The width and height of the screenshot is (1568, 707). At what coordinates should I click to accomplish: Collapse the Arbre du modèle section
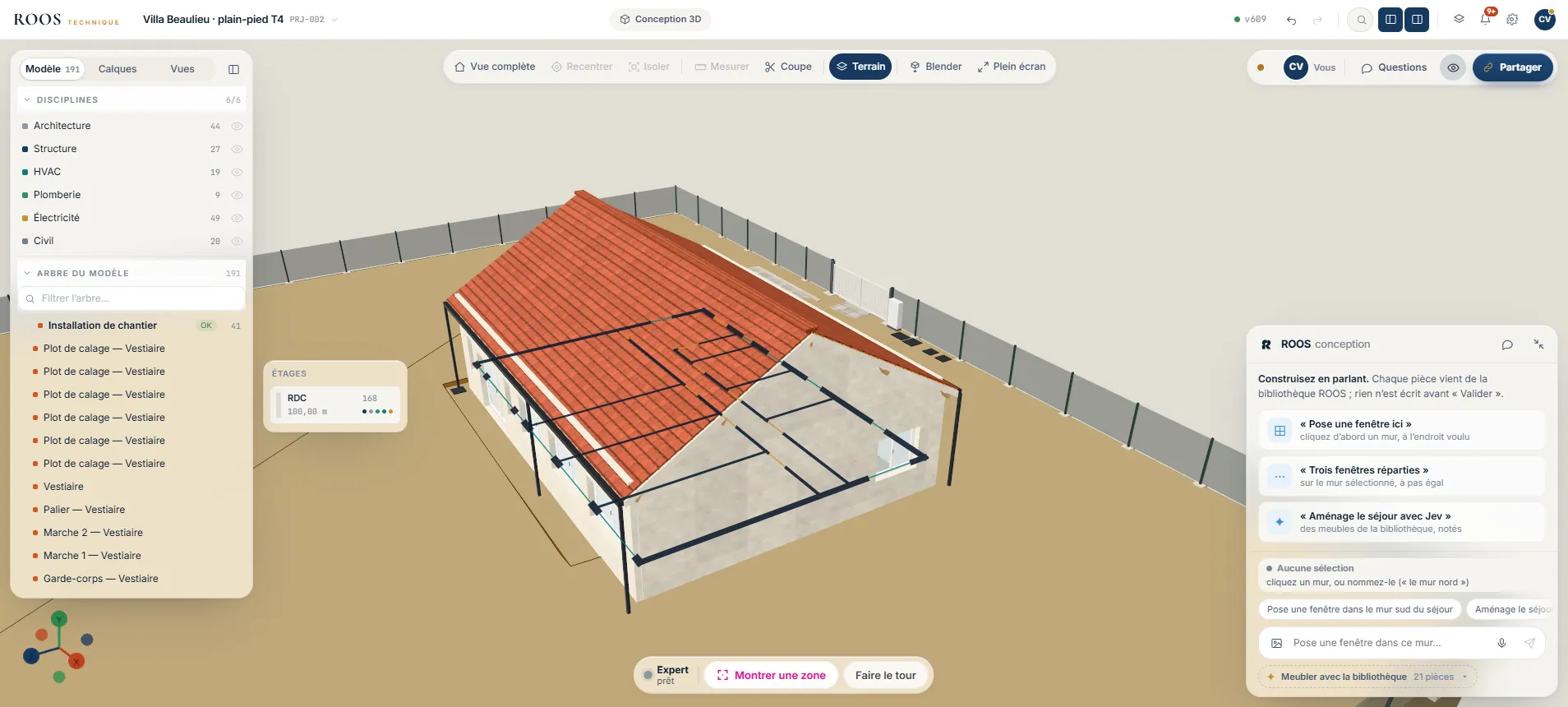[x=27, y=273]
